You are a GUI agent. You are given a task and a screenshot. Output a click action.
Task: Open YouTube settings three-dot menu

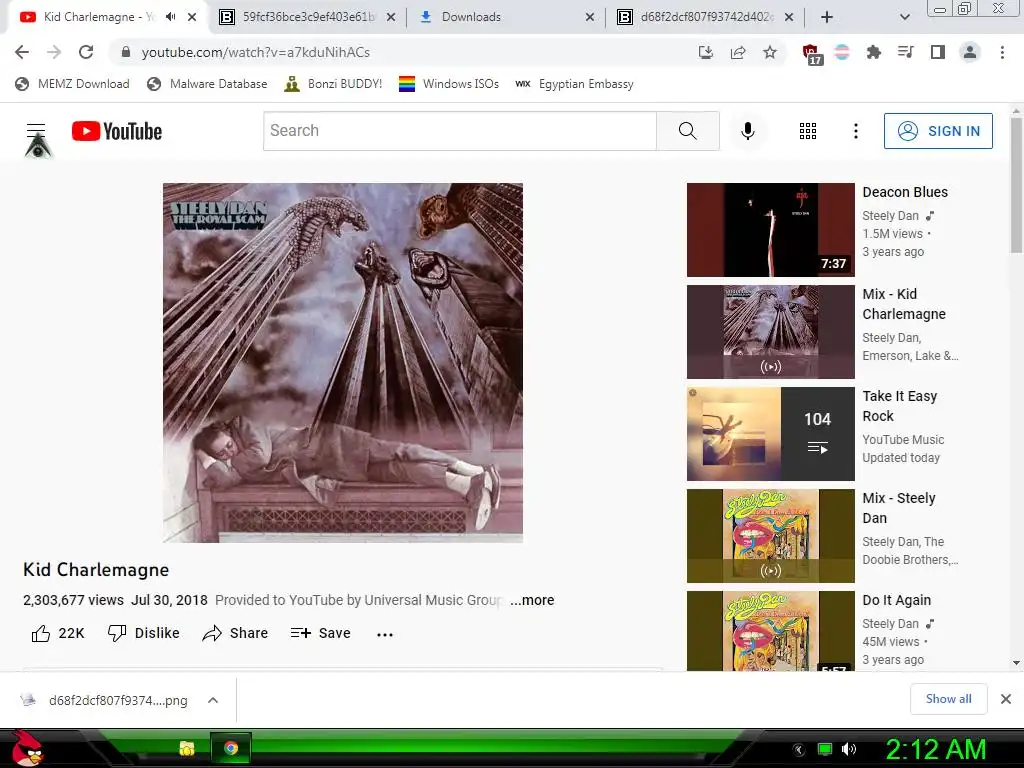tap(856, 131)
